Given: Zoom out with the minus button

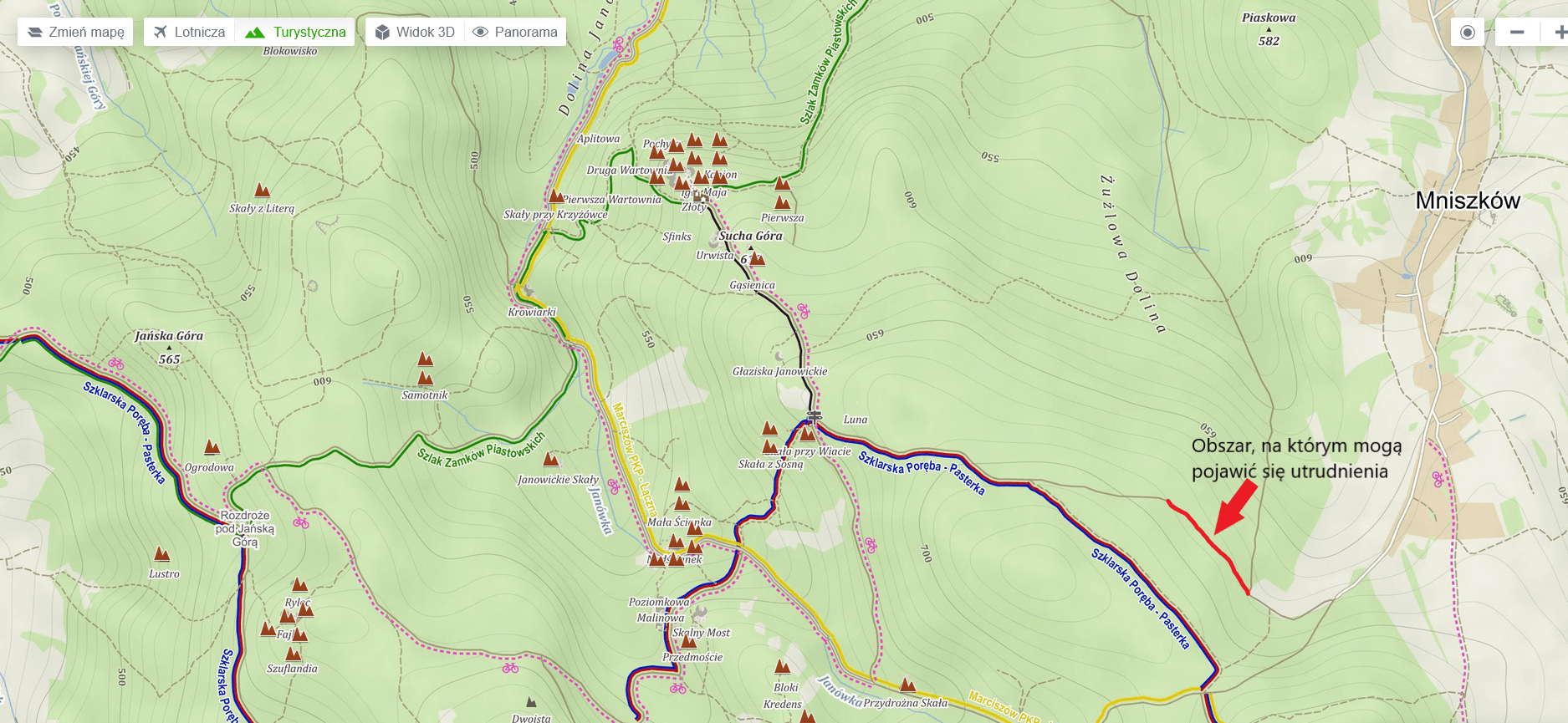Looking at the screenshot, I should point(1517,33).
